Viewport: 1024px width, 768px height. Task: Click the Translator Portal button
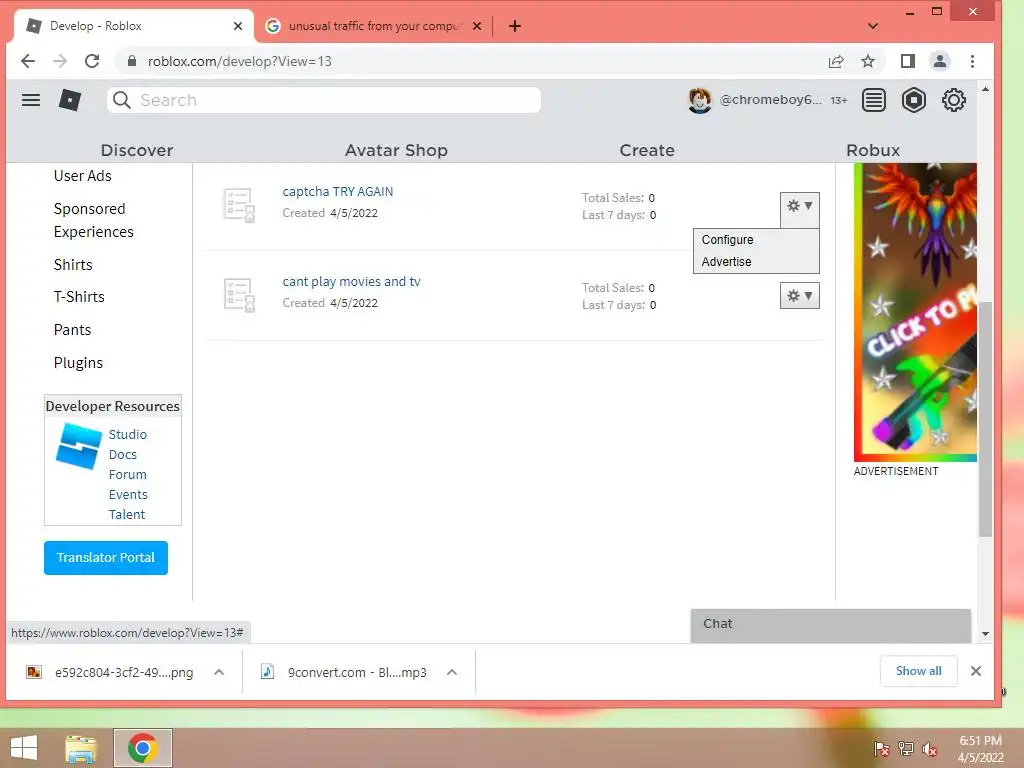click(x=106, y=558)
